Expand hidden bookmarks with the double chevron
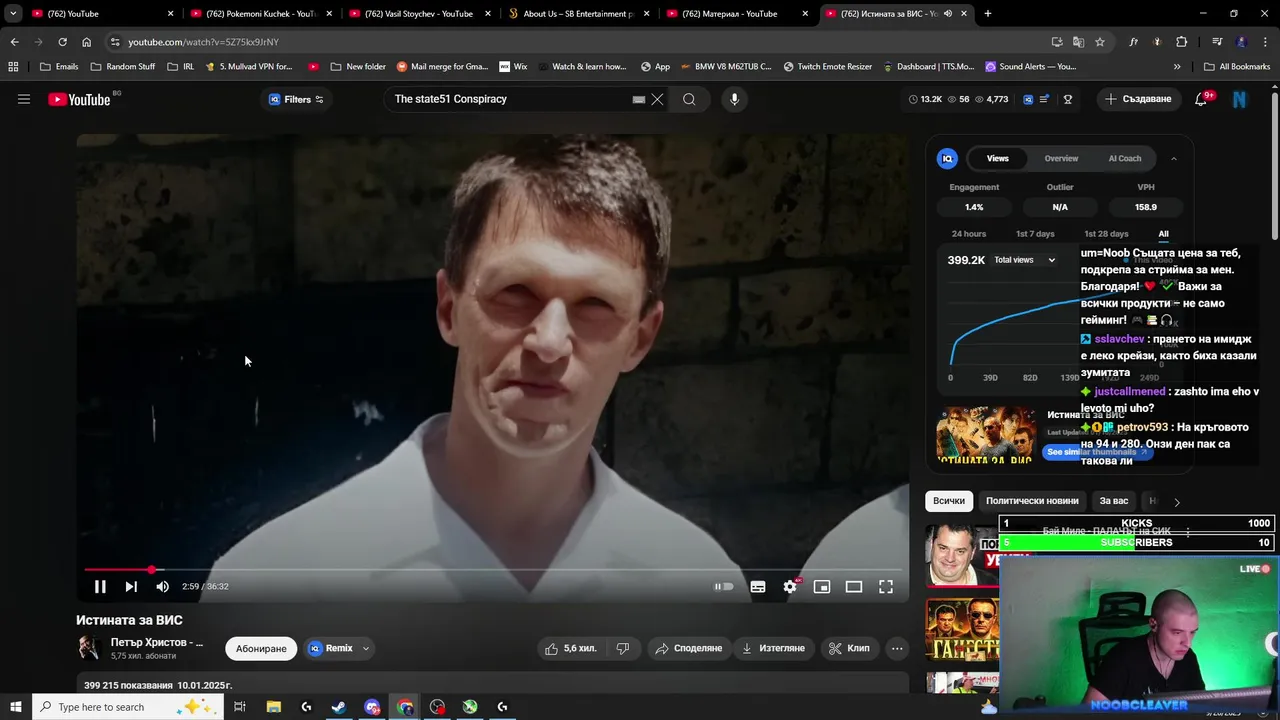Screen dimensions: 1280x720 tap(1177, 67)
